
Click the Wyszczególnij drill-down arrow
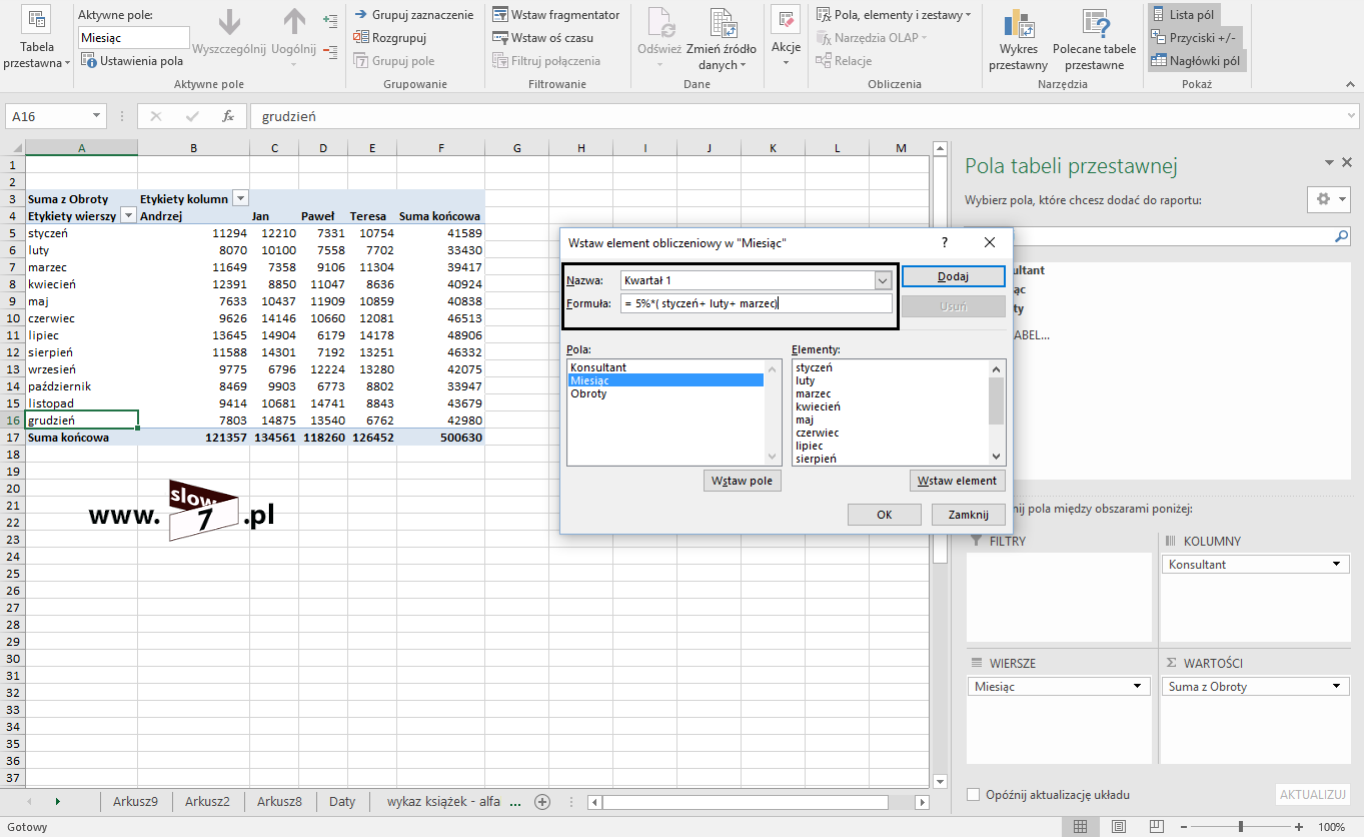click(229, 33)
